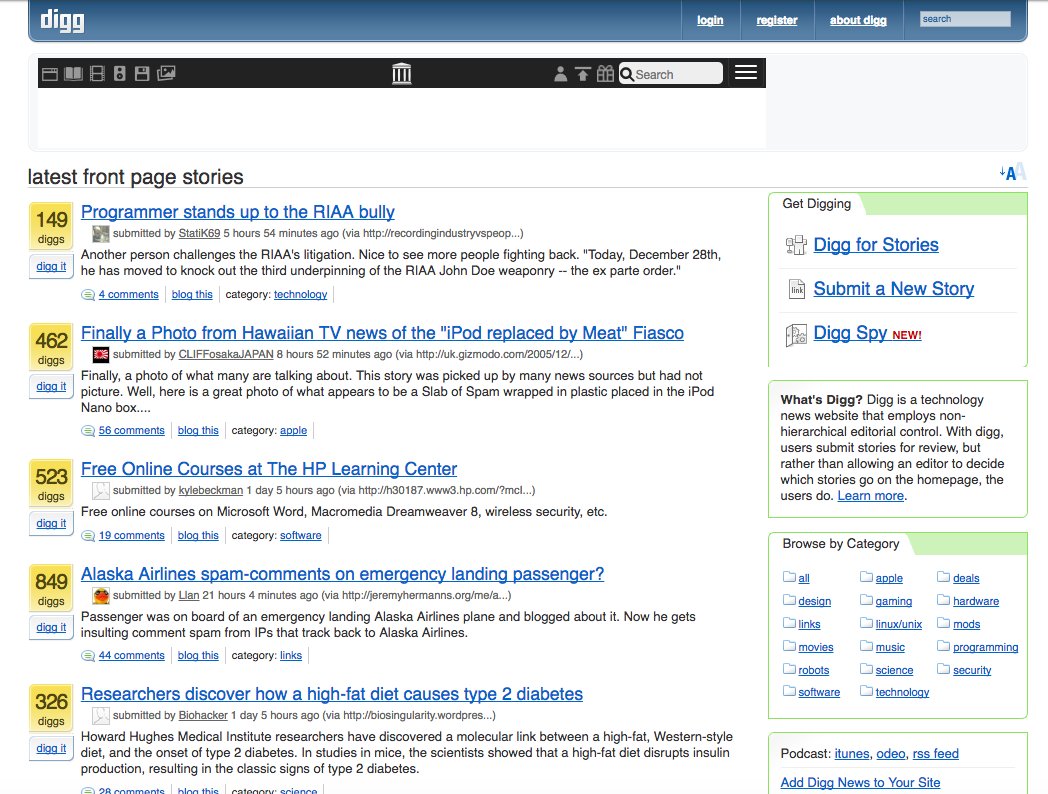Digg the iPod replaced by Meat story
1048x794 pixels.
[51, 386]
